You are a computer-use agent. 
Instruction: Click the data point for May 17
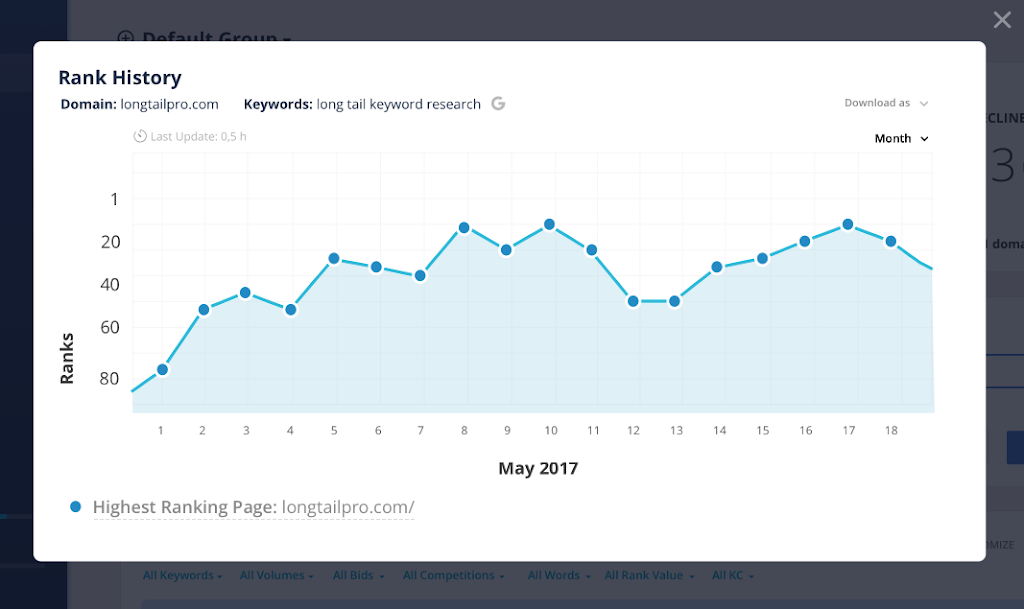click(x=848, y=225)
